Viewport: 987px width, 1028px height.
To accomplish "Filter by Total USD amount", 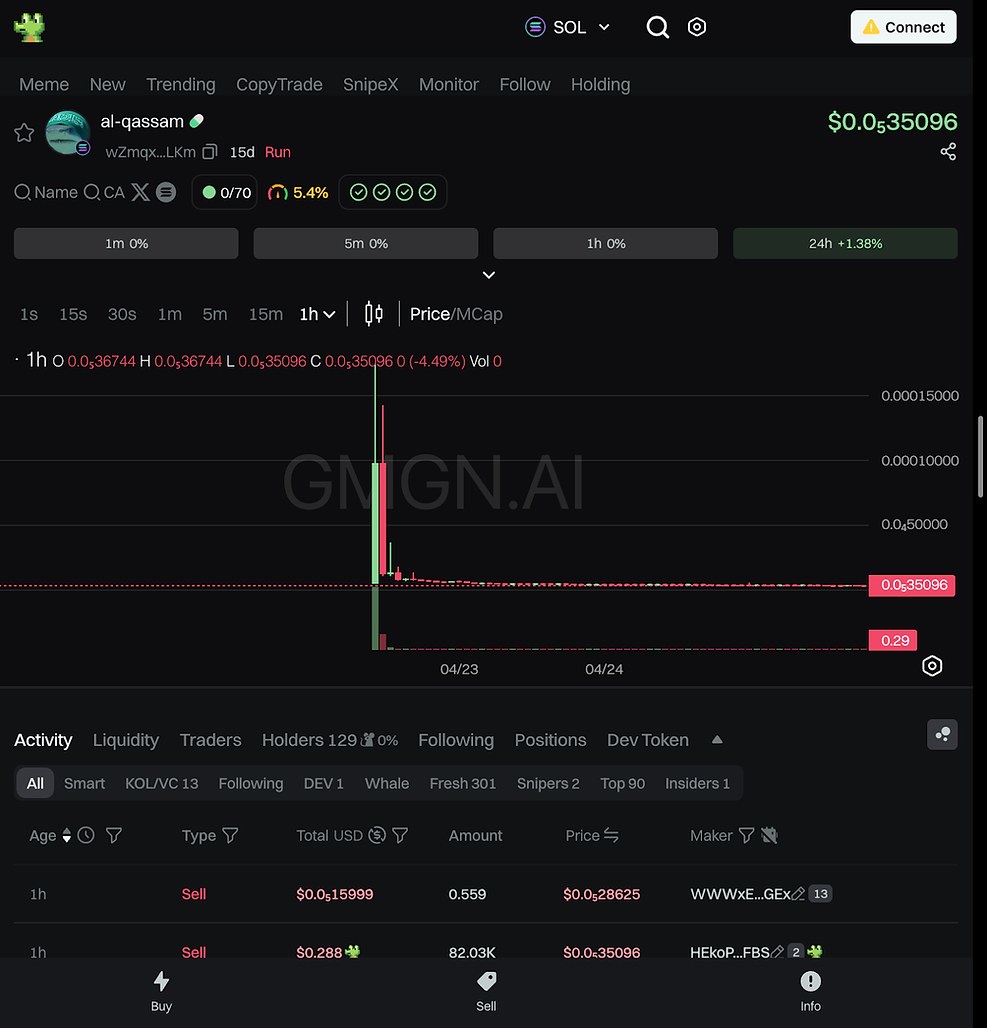I will [x=400, y=835].
